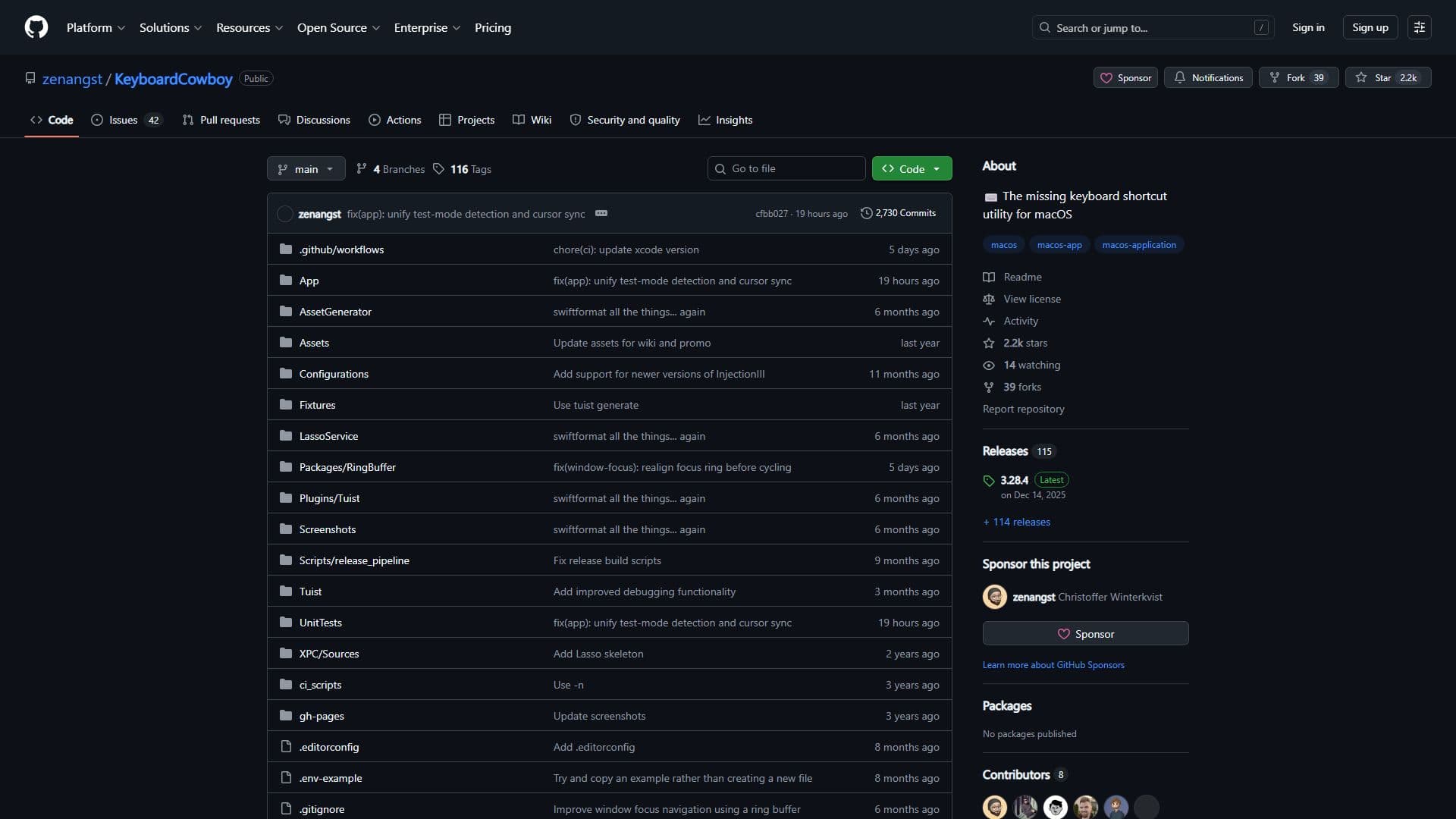This screenshot has height=819, width=1456.
Task: Click the file icon beside .gitignore
Action: pos(286,809)
